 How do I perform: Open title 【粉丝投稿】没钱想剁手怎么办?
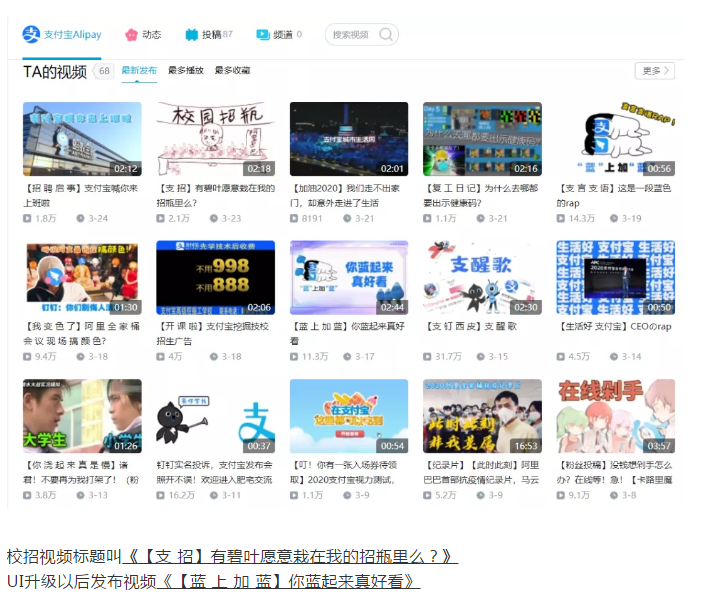pyautogui.click(x=615, y=472)
